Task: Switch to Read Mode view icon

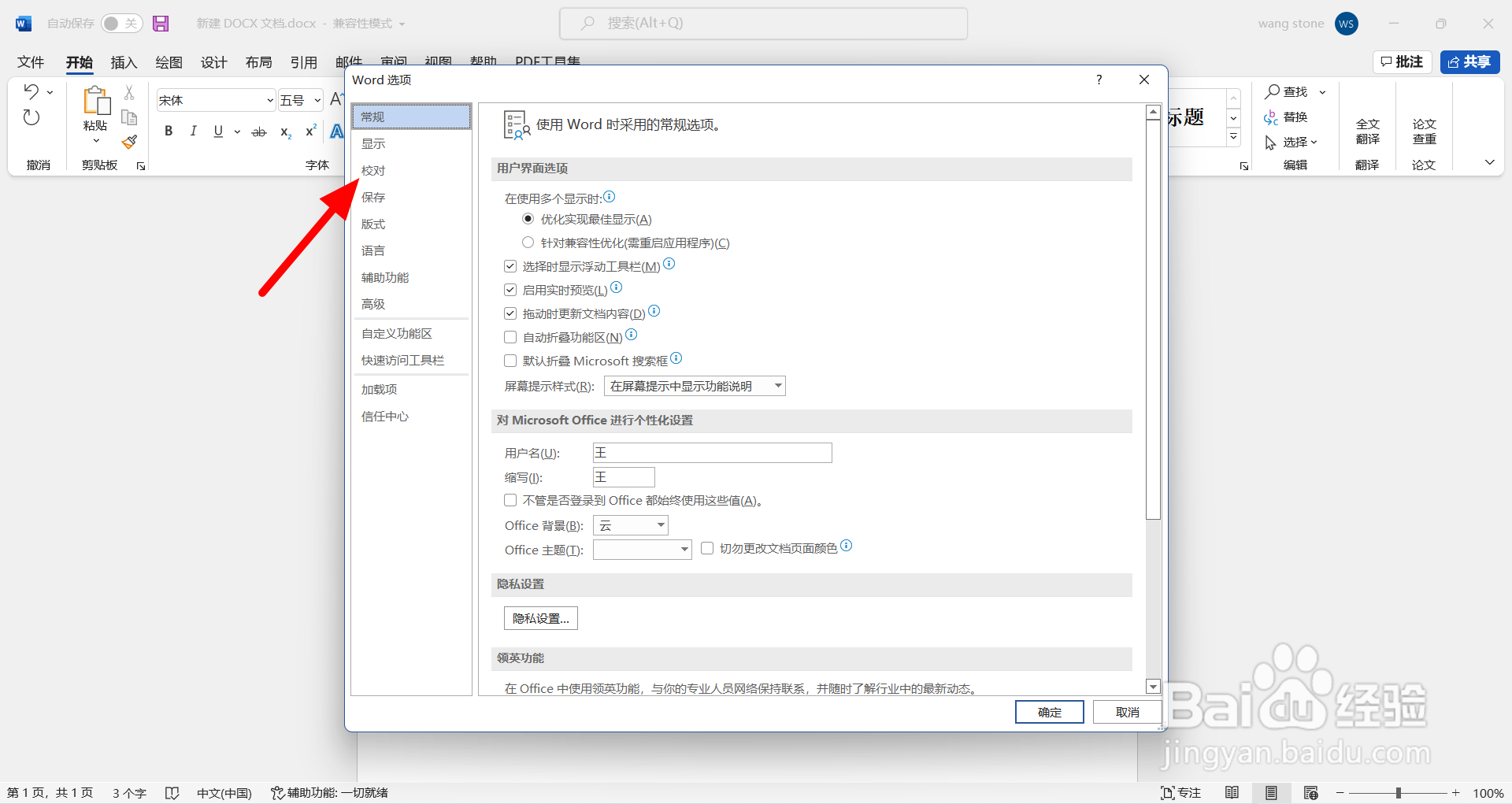Action: click(x=1232, y=793)
